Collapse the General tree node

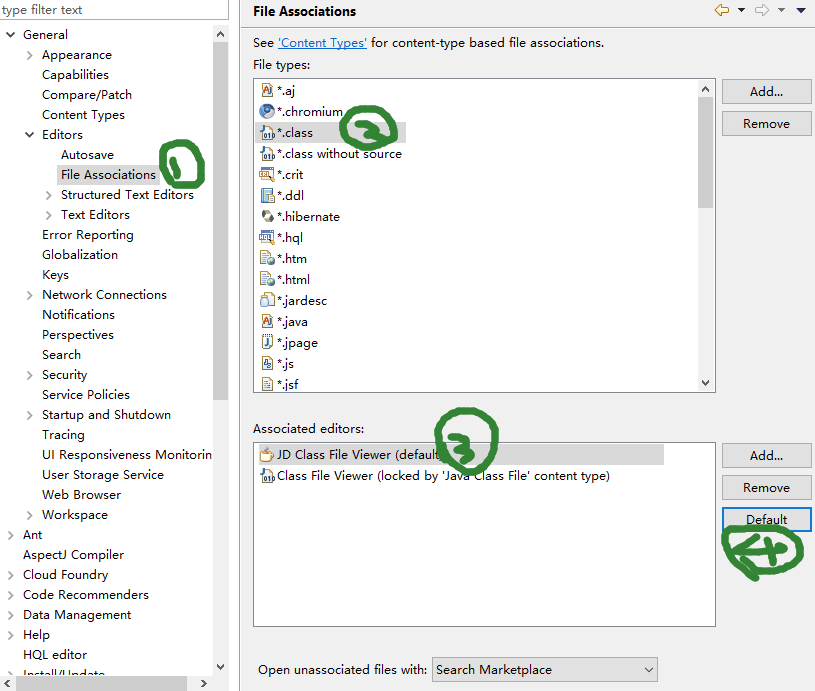click(10, 35)
